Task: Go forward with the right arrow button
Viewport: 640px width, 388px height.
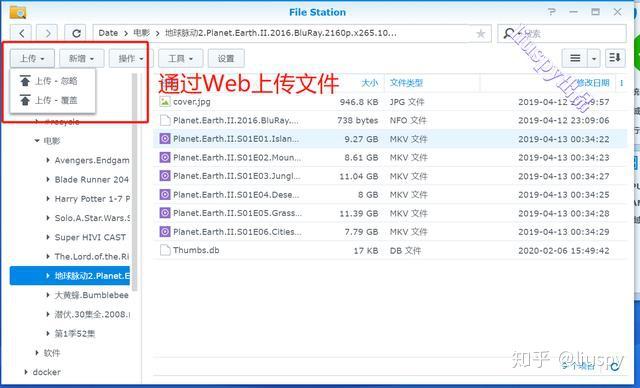Action: (x=47, y=33)
